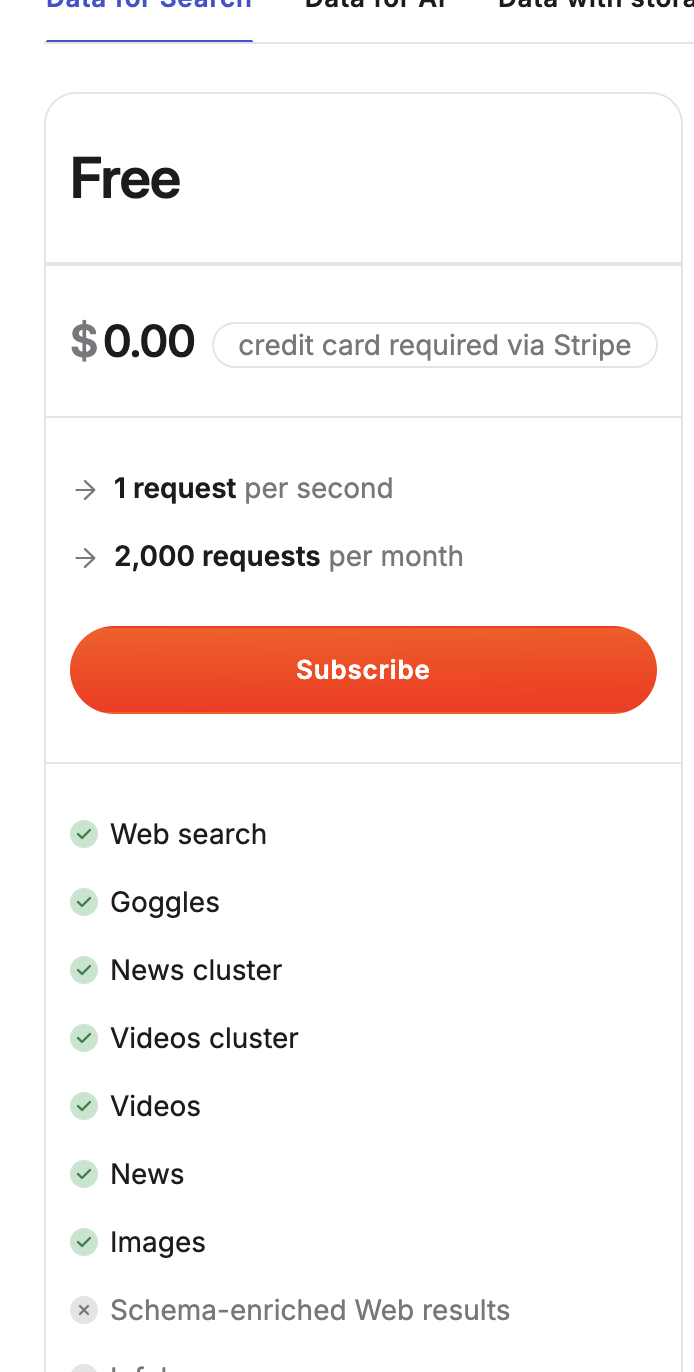Click the Videos checkmark icon
Viewport: 694px width, 1372px height.
(x=84, y=1106)
